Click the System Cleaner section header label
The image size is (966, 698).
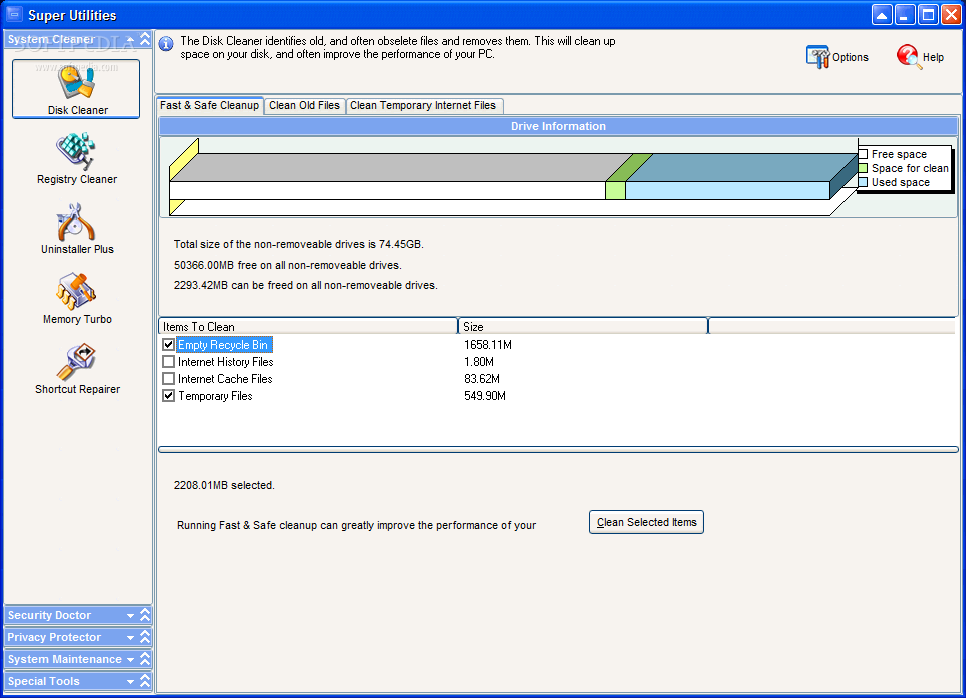(51, 39)
